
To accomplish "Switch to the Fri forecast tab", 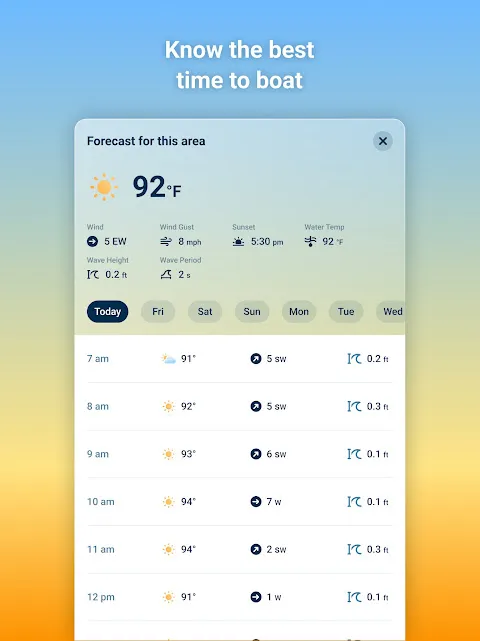I will (x=158, y=312).
